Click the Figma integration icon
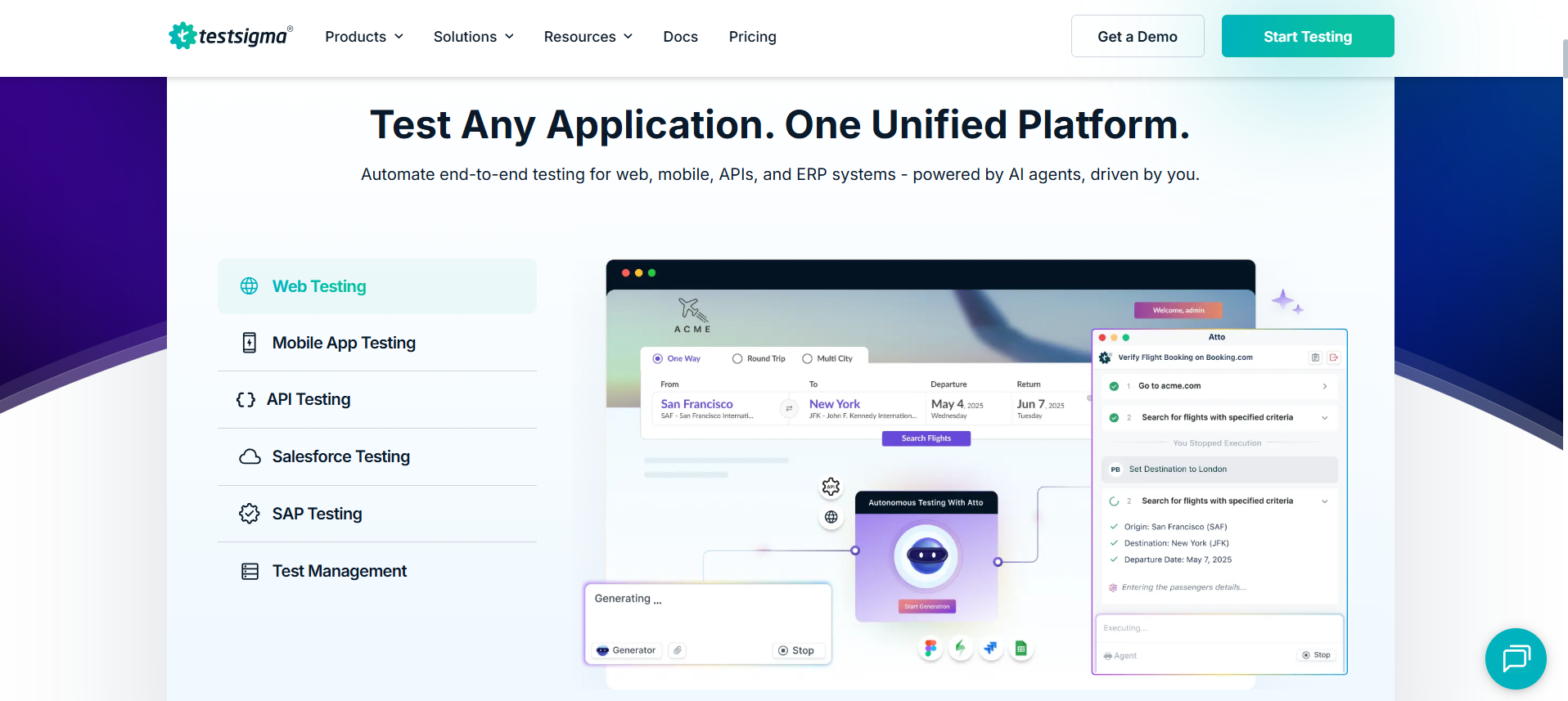The width and height of the screenshot is (1568, 701). tap(930, 649)
